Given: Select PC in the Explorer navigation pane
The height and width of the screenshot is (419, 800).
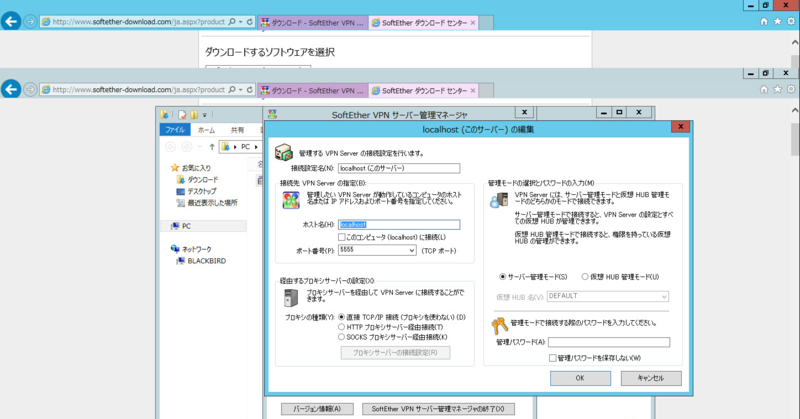Looking at the screenshot, I should click(x=182, y=226).
